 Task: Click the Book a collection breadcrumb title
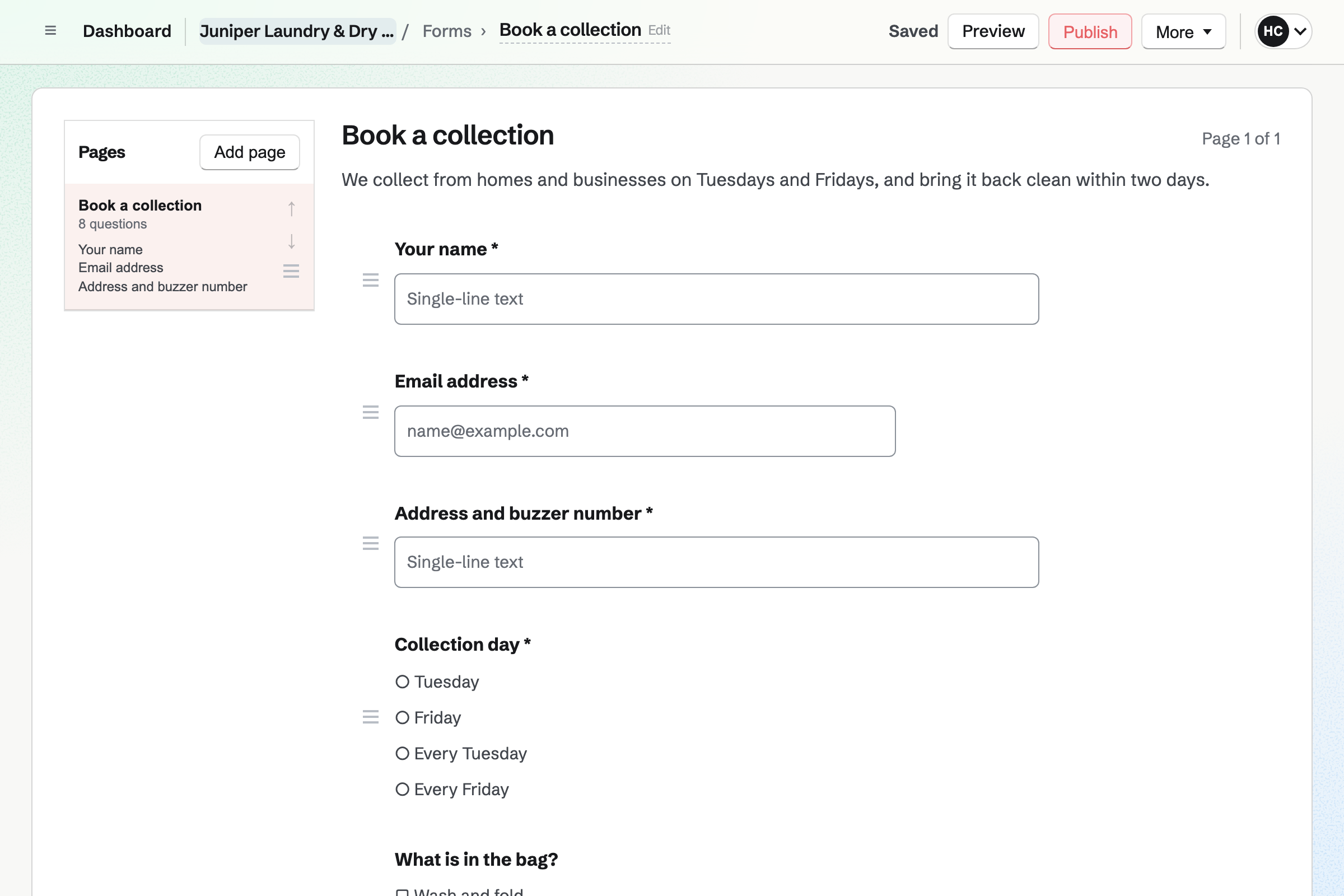[x=570, y=30]
